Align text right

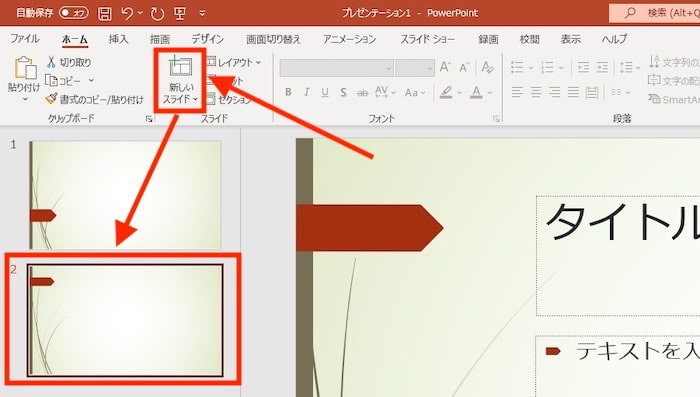click(554, 92)
